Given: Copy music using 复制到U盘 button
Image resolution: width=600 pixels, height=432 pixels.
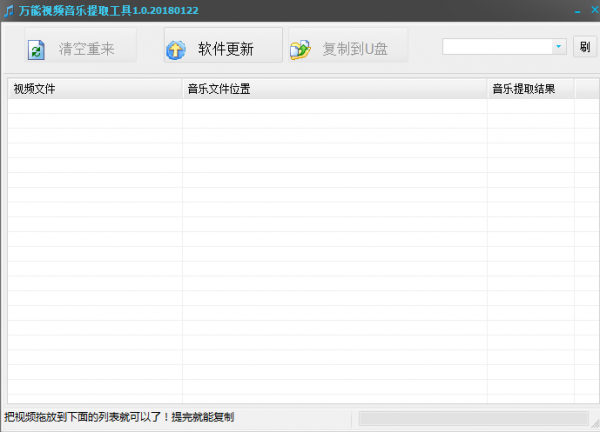Looking at the screenshot, I should [348, 45].
